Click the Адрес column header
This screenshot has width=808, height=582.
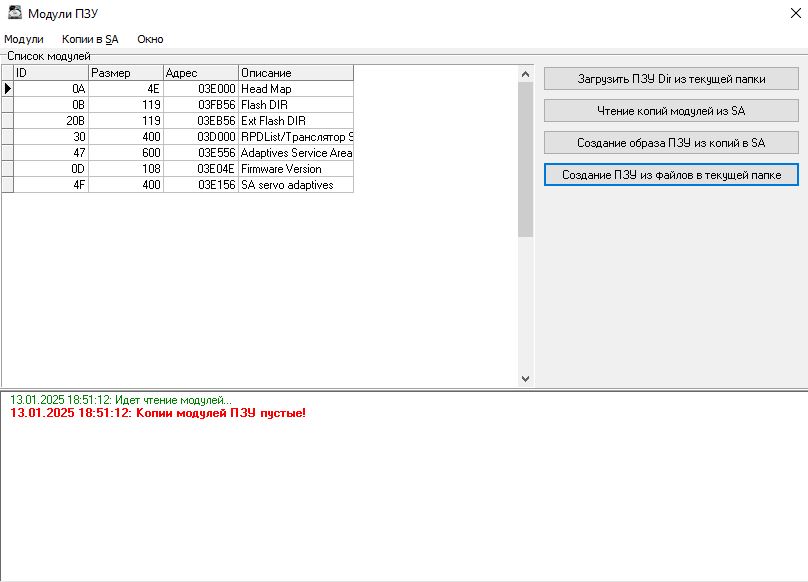click(201, 73)
